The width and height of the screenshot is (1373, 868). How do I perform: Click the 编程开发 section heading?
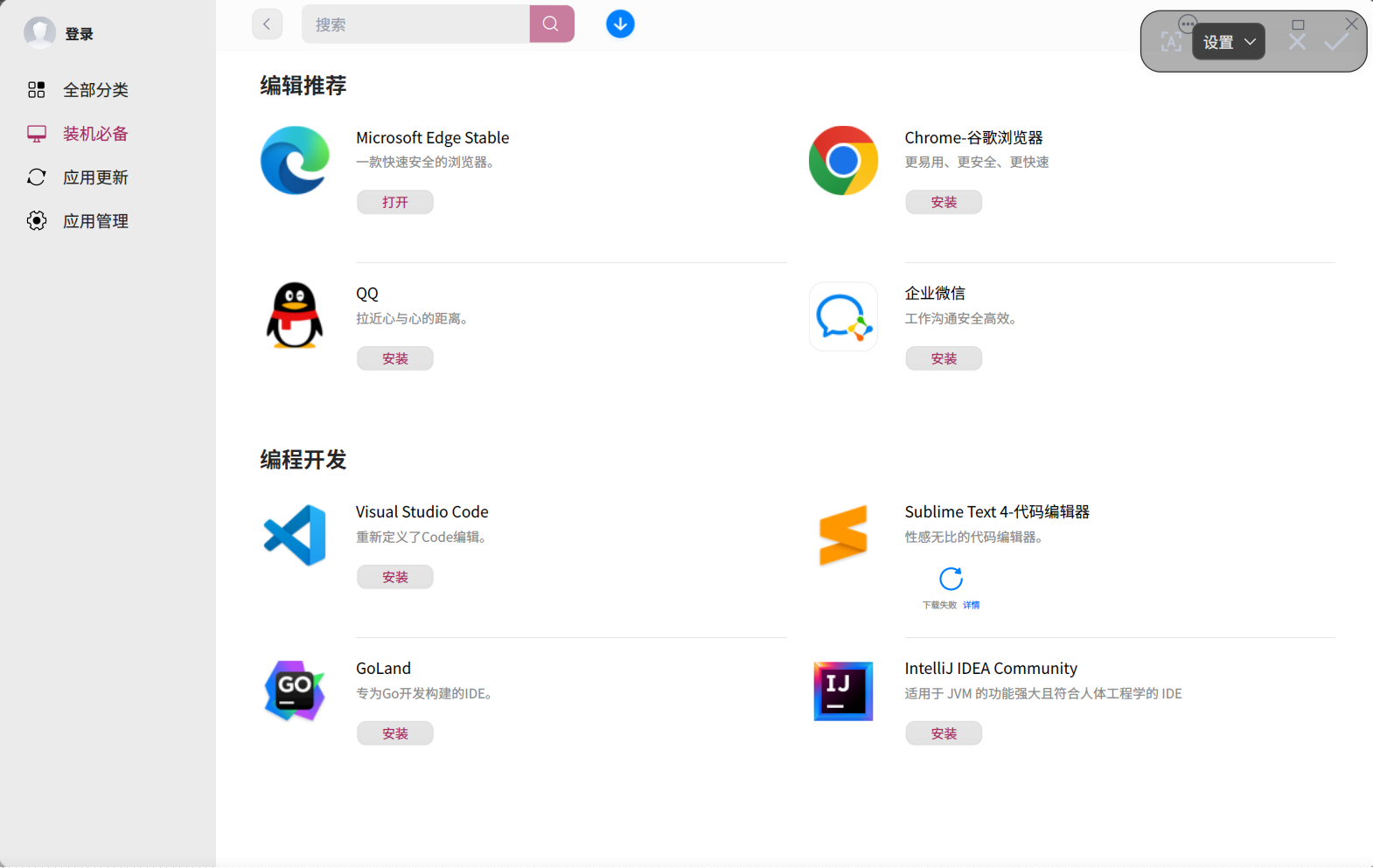click(303, 460)
